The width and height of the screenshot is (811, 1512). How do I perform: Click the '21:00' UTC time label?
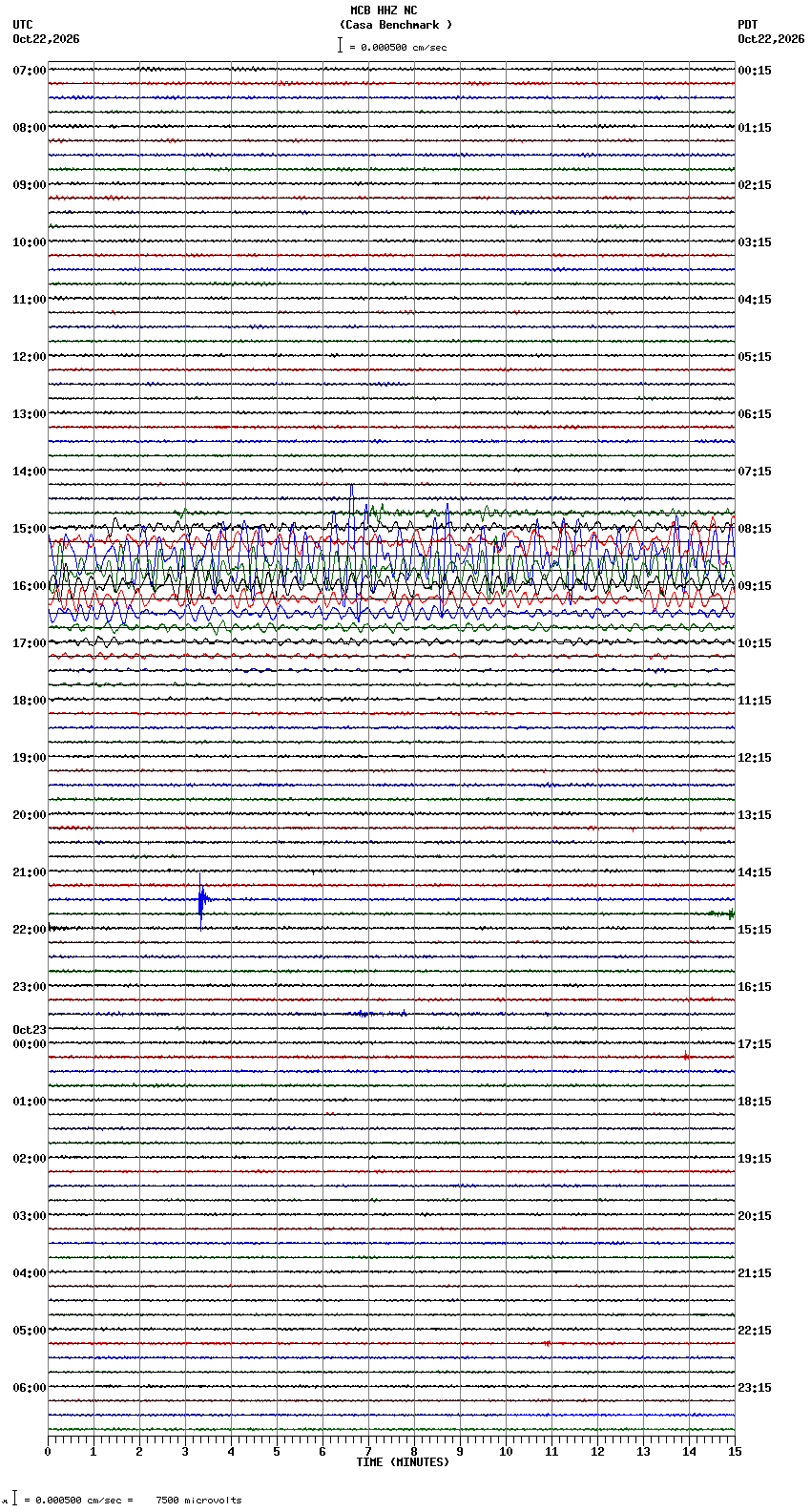[30, 872]
